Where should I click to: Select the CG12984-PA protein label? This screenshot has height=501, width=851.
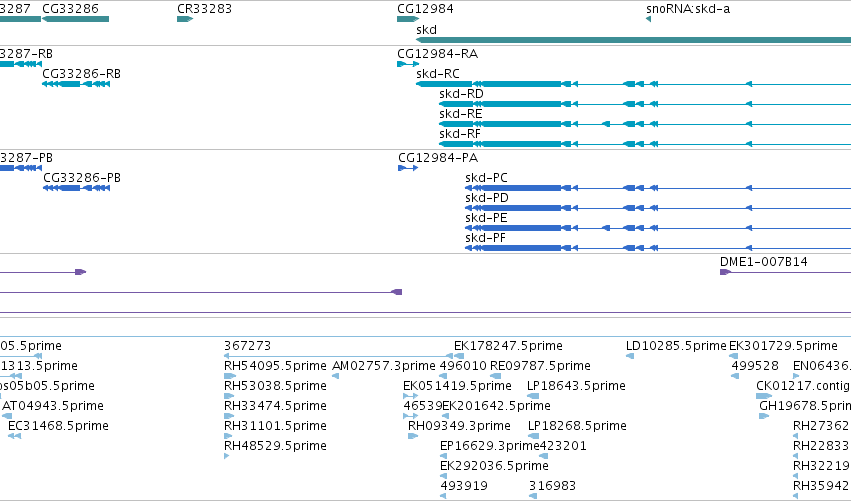coord(438,158)
